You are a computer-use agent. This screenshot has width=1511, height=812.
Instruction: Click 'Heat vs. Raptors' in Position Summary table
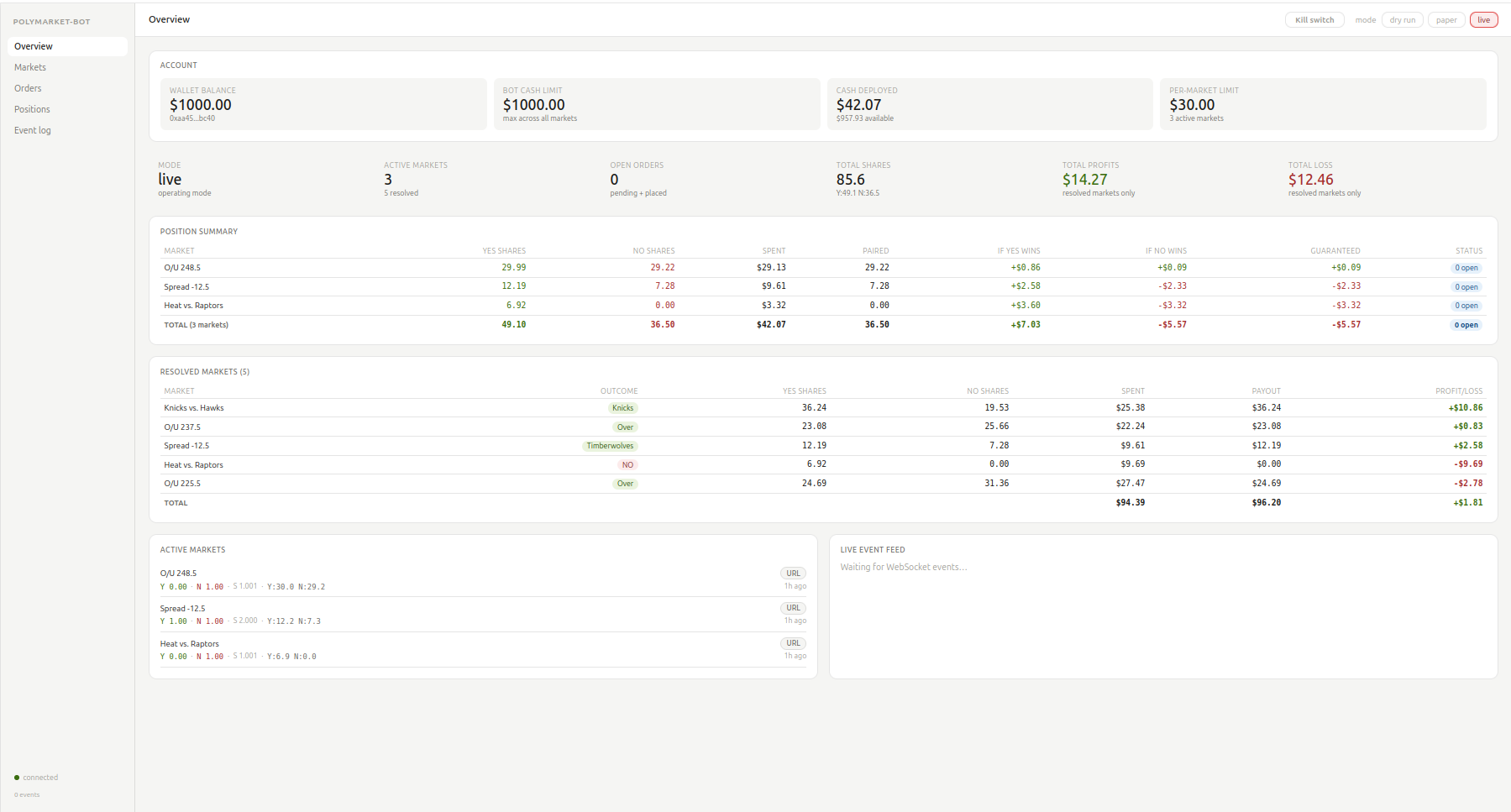tap(193, 306)
